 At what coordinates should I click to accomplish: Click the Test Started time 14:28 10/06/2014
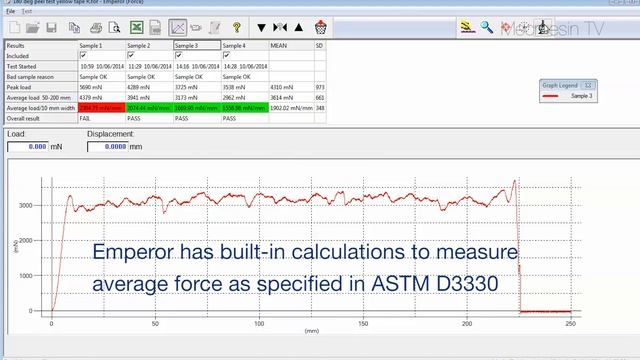coord(245,66)
